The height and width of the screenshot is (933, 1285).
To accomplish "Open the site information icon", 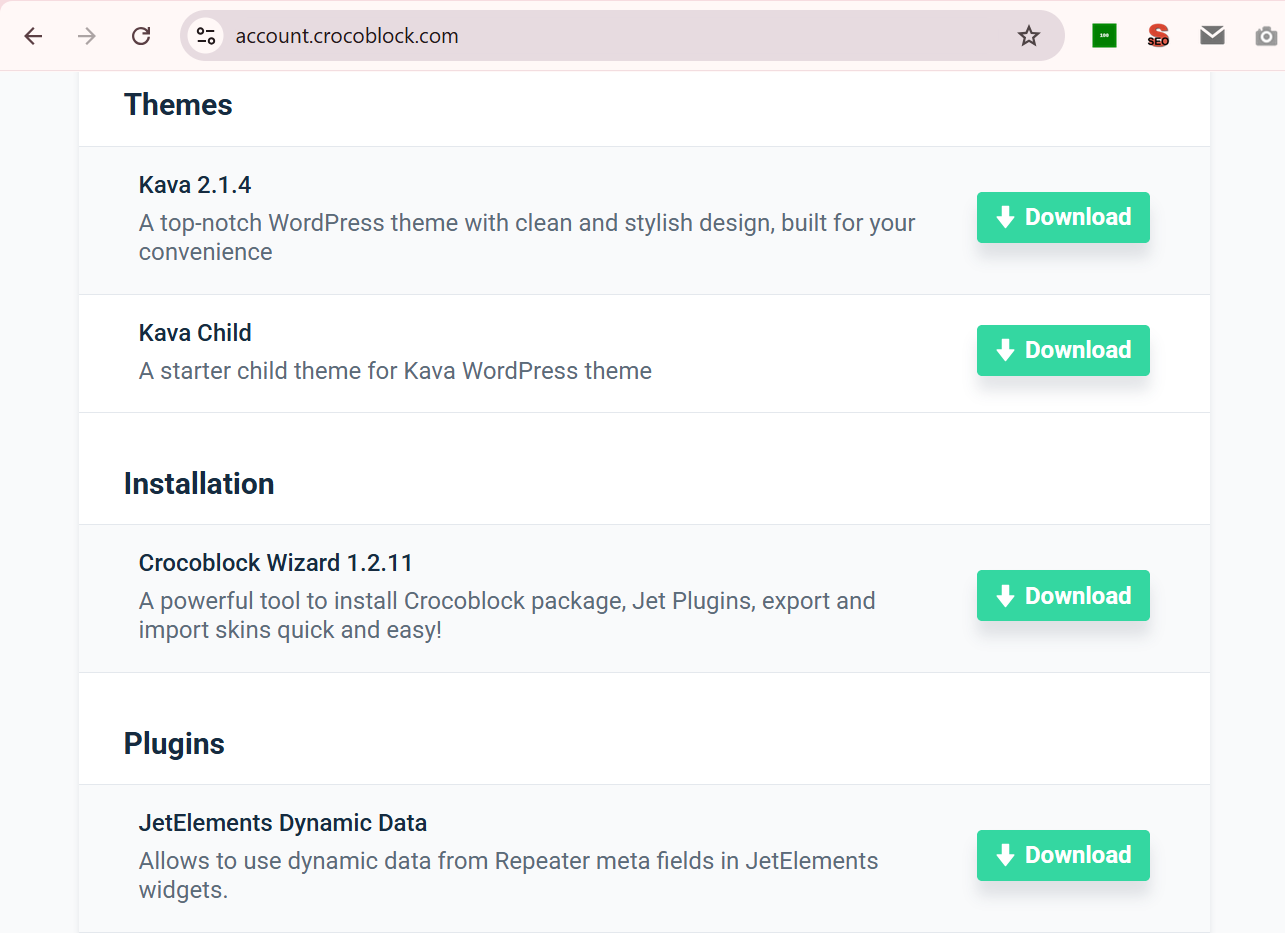I will pyautogui.click(x=206, y=36).
